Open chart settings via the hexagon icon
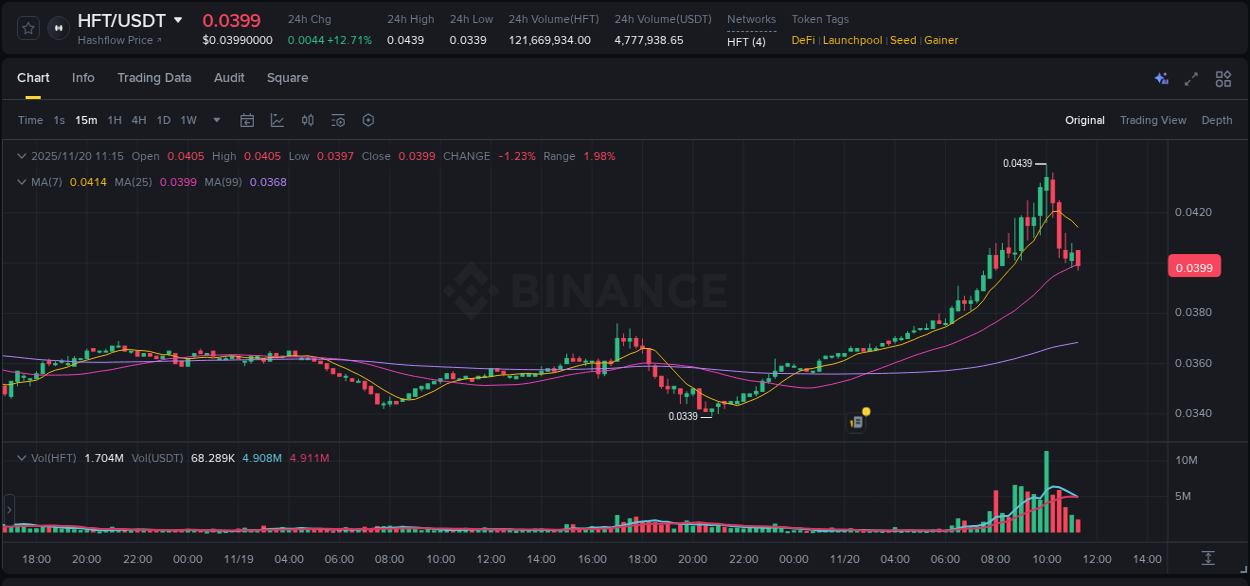Screen dimensions: 1250x586 coord(368,120)
